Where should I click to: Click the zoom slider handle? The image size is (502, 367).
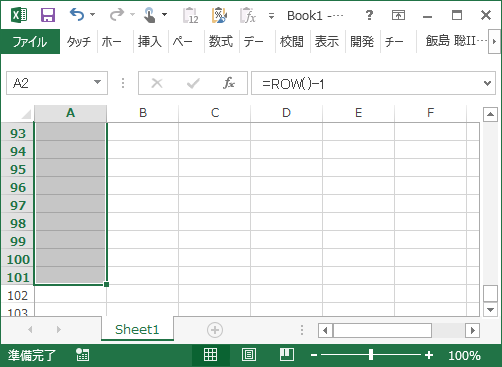tap(371, 355)
